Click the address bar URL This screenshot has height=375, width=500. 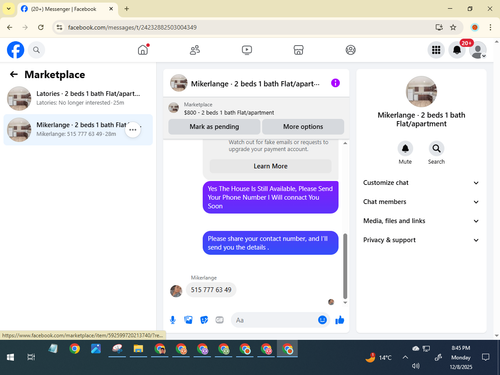click(x=132, y=27)
